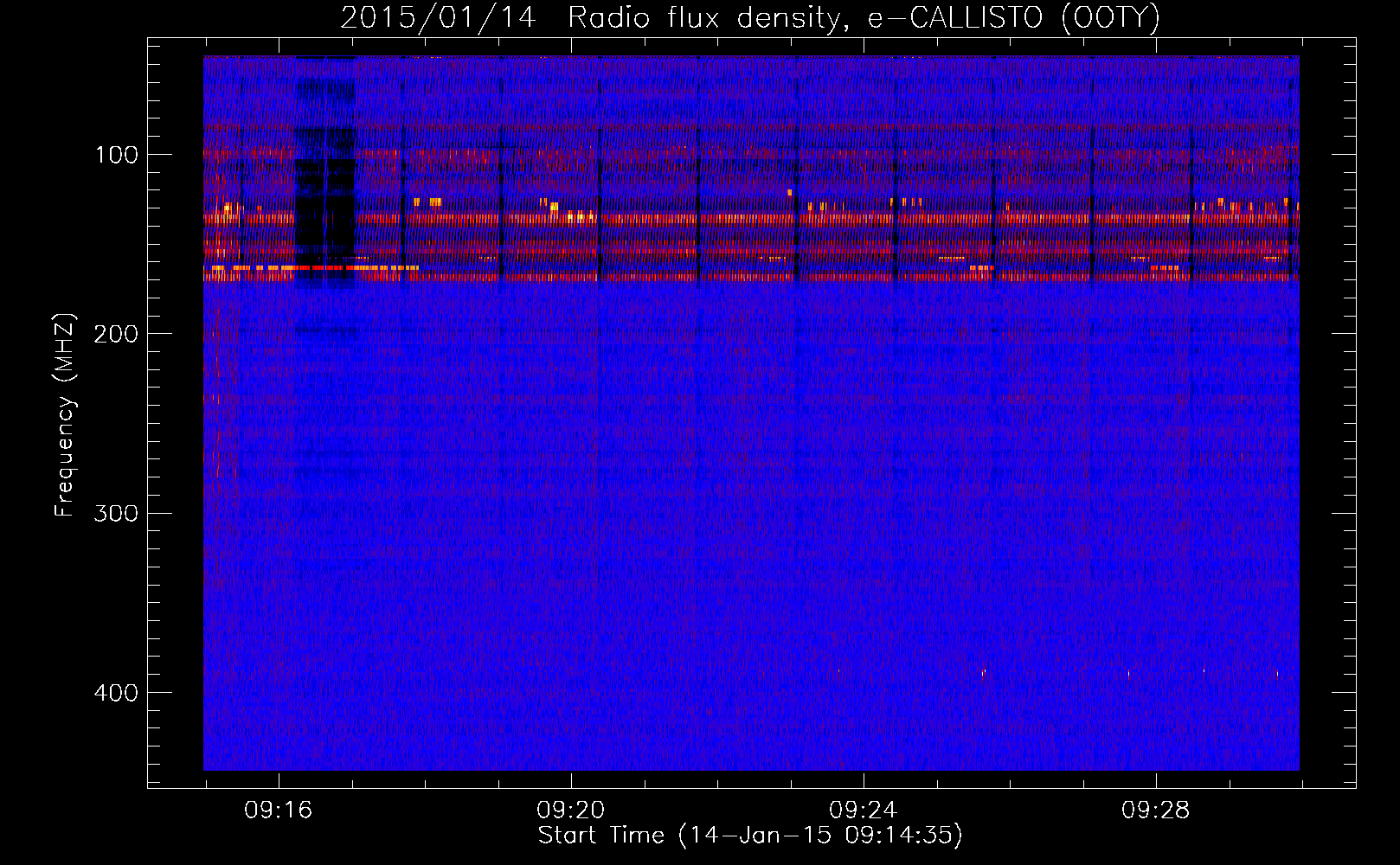Click the 09:28 time tick label
This screenshot has width=1400, height=865.
(1156, 811)
